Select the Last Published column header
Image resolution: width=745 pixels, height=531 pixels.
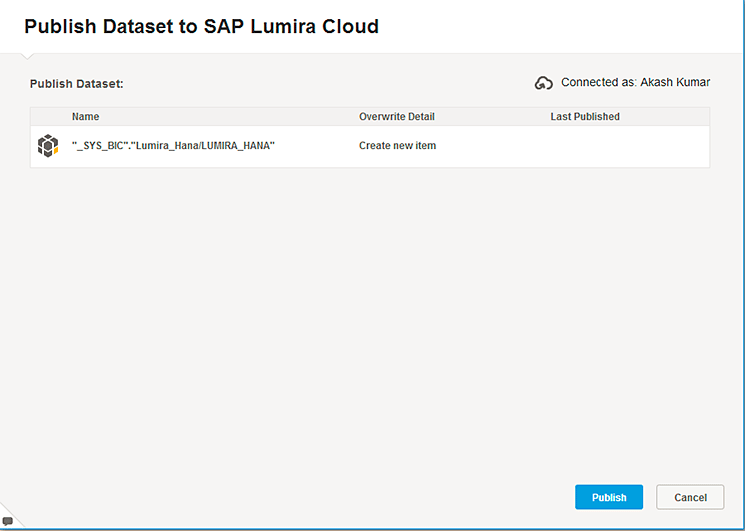(585, 117)
